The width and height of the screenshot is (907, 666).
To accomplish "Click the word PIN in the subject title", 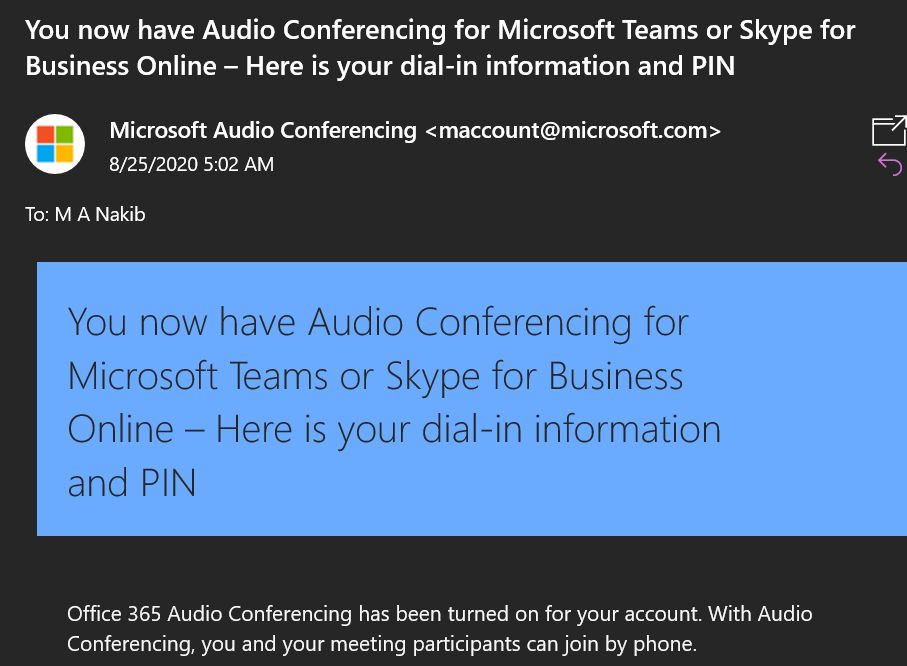I will pos(710,67).
